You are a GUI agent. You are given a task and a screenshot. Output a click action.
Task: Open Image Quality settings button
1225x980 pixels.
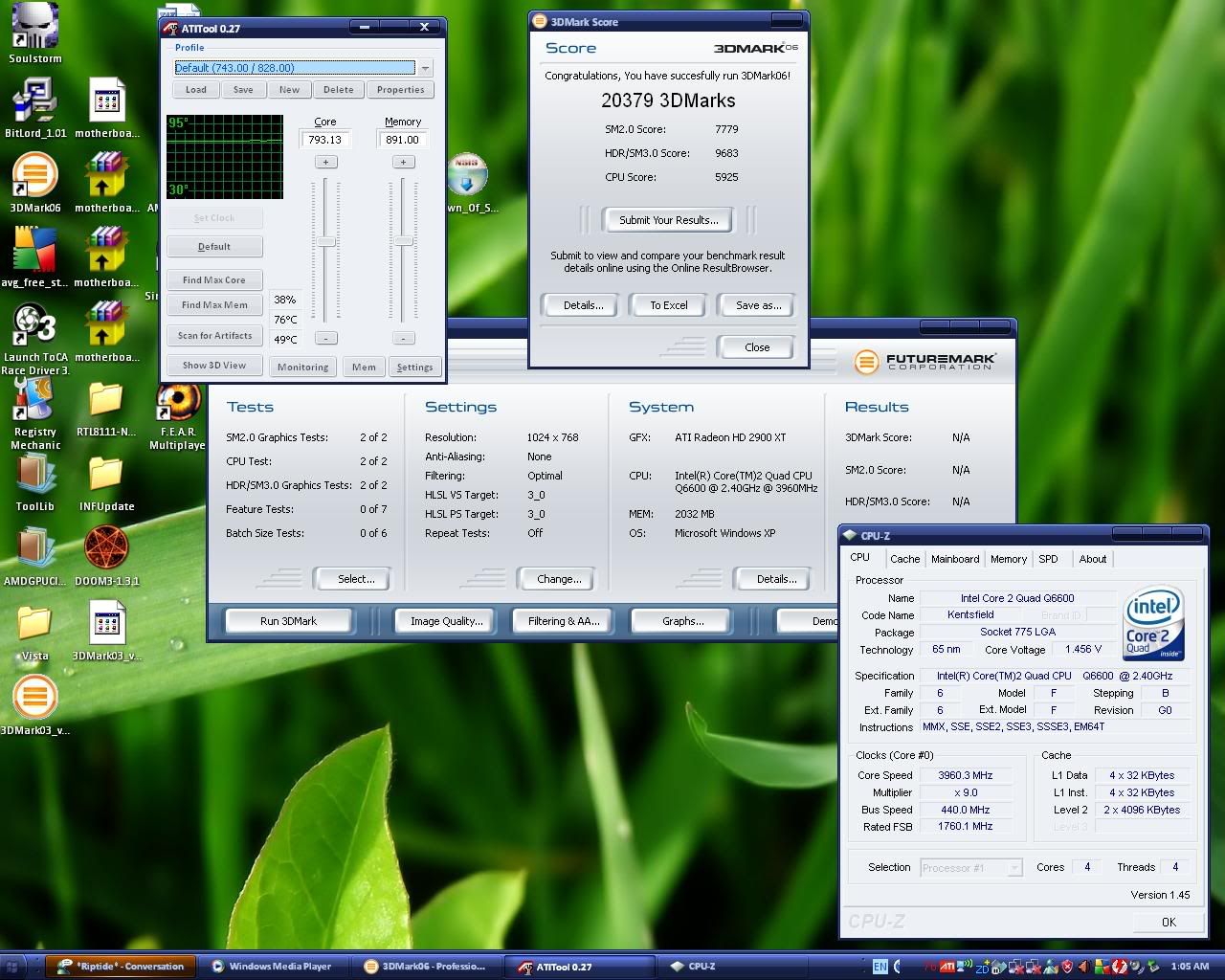[x=447, y=621]
